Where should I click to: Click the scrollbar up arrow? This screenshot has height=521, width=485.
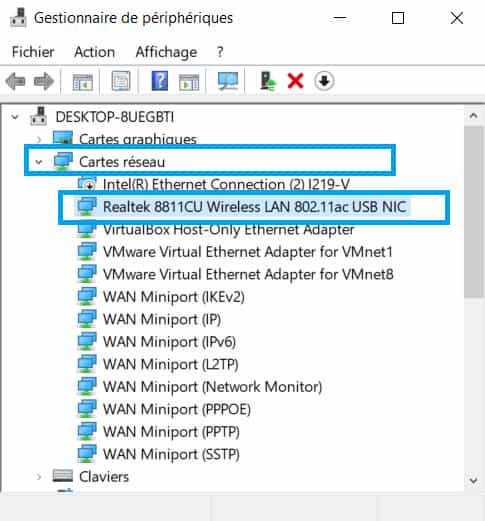[x=473, y=116]
